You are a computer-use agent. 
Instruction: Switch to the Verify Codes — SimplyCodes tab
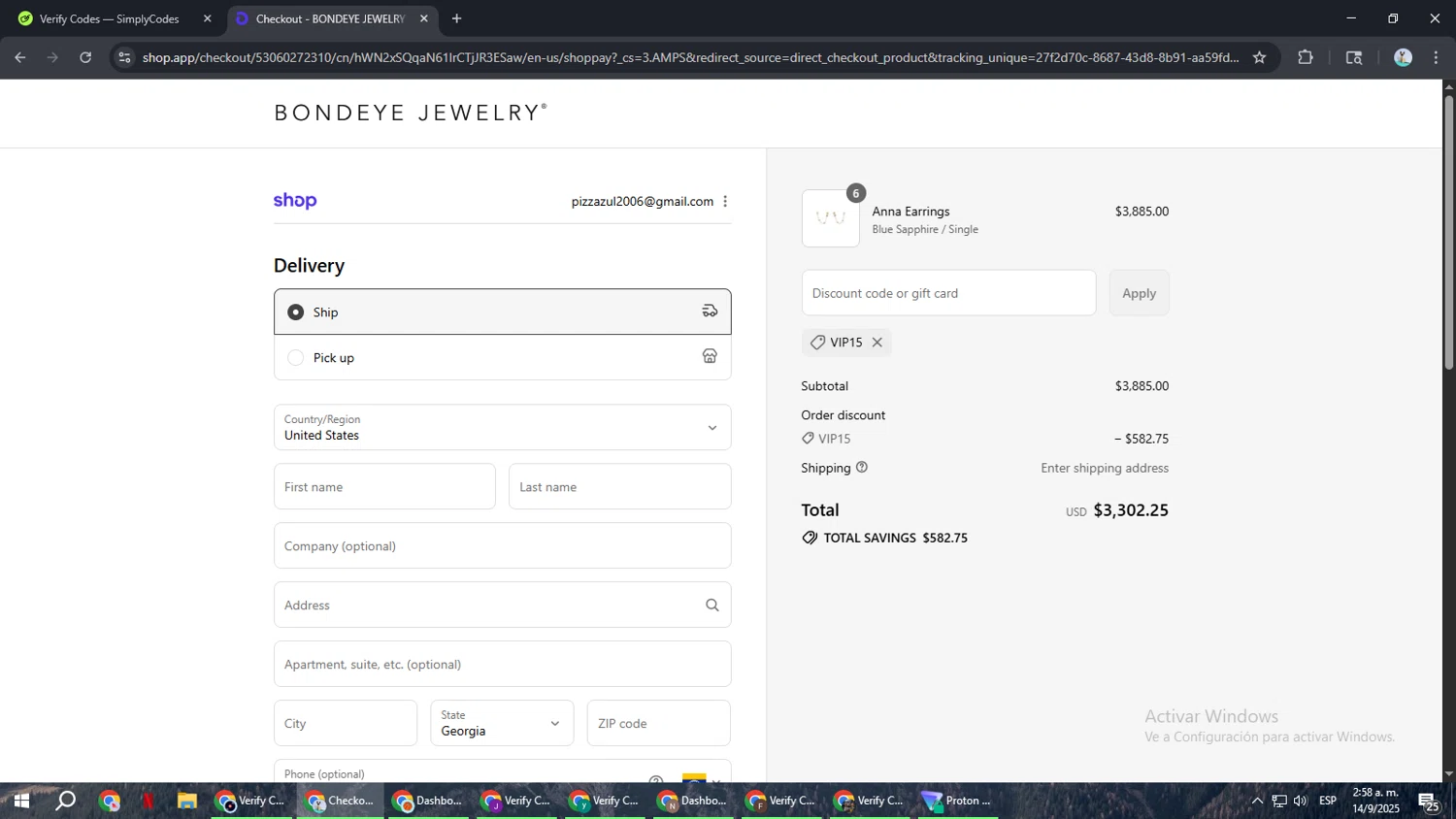coord(110,18)
